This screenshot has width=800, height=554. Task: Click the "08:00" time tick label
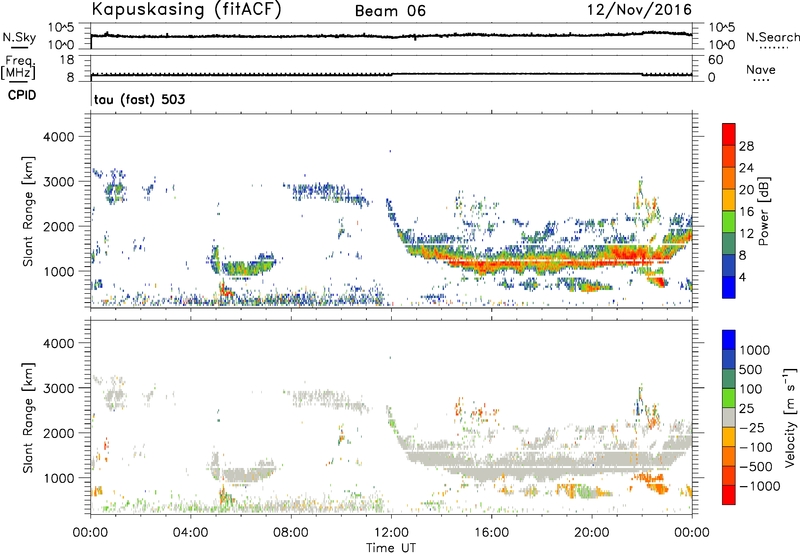click(x=291, y=533)
